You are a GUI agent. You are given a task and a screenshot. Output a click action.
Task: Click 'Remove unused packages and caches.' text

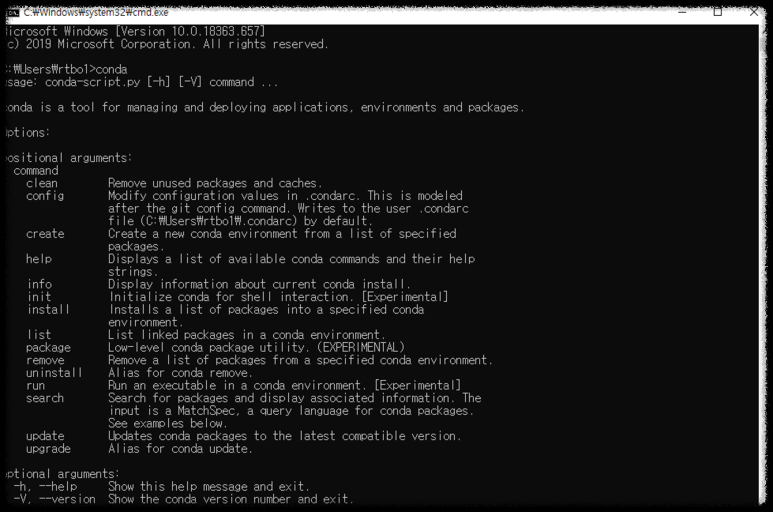[x=215, y=183]
